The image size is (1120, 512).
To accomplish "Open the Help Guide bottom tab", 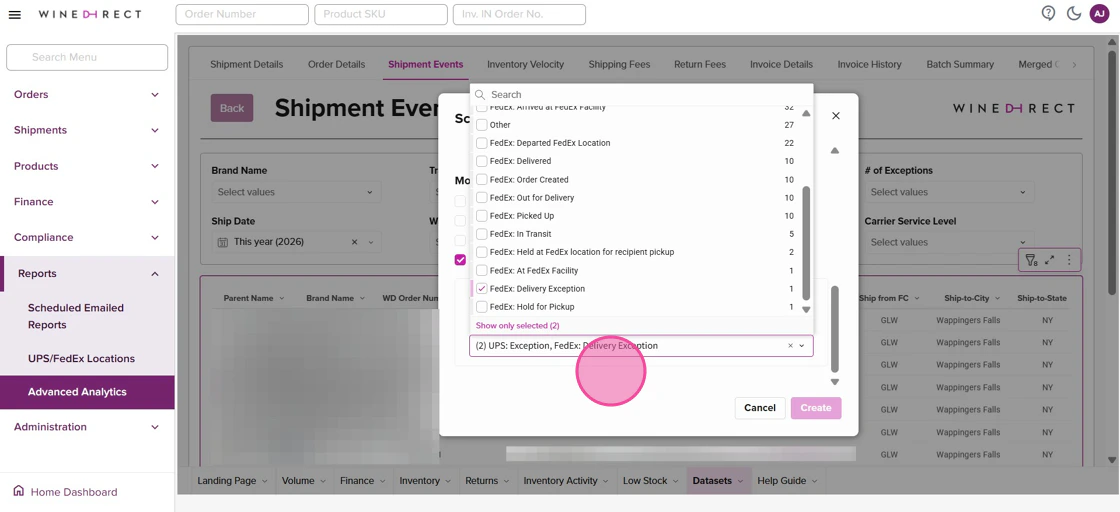I will tap(786, 481).
